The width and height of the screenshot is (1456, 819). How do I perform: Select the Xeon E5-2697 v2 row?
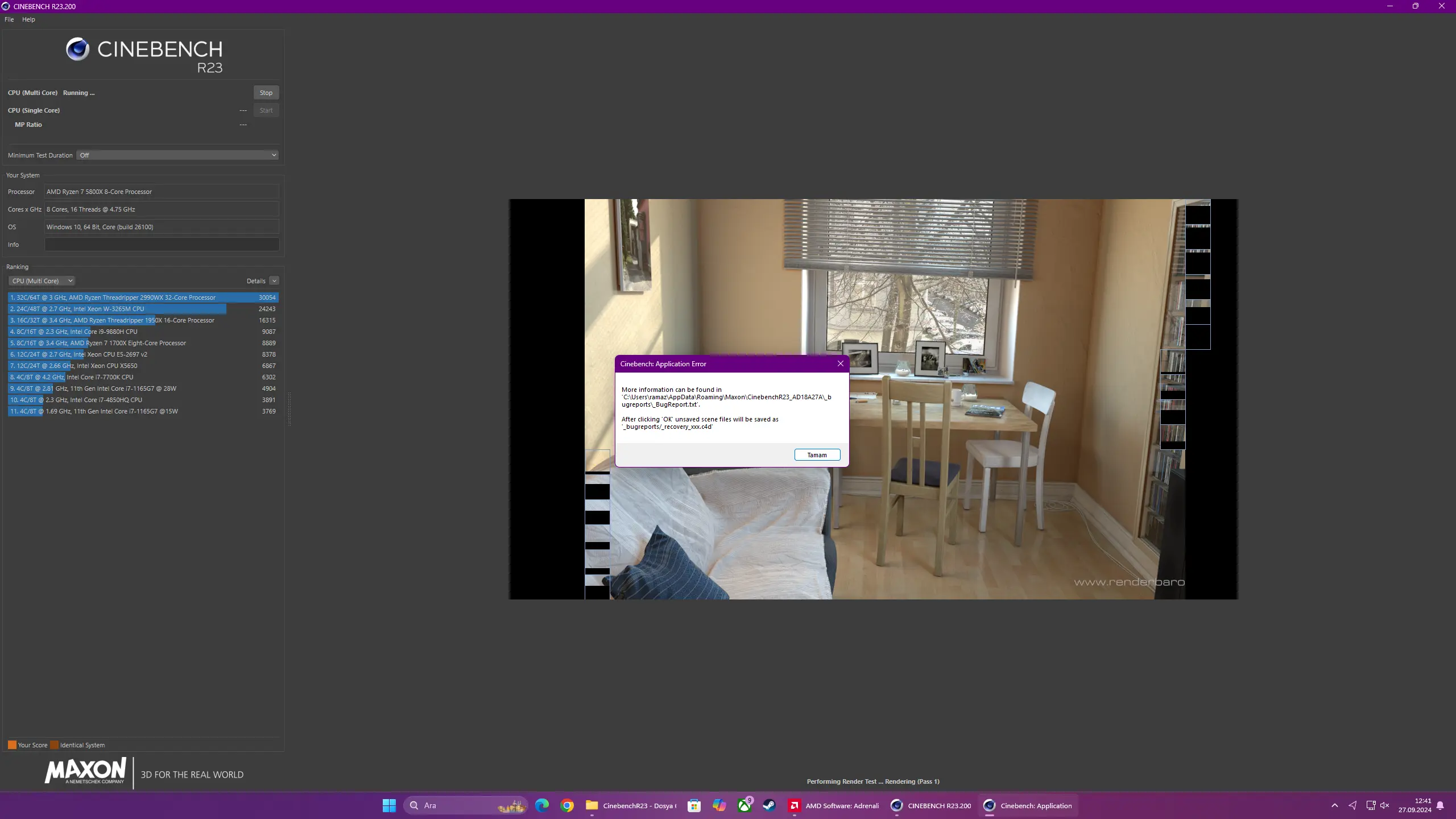pos(143,354)
